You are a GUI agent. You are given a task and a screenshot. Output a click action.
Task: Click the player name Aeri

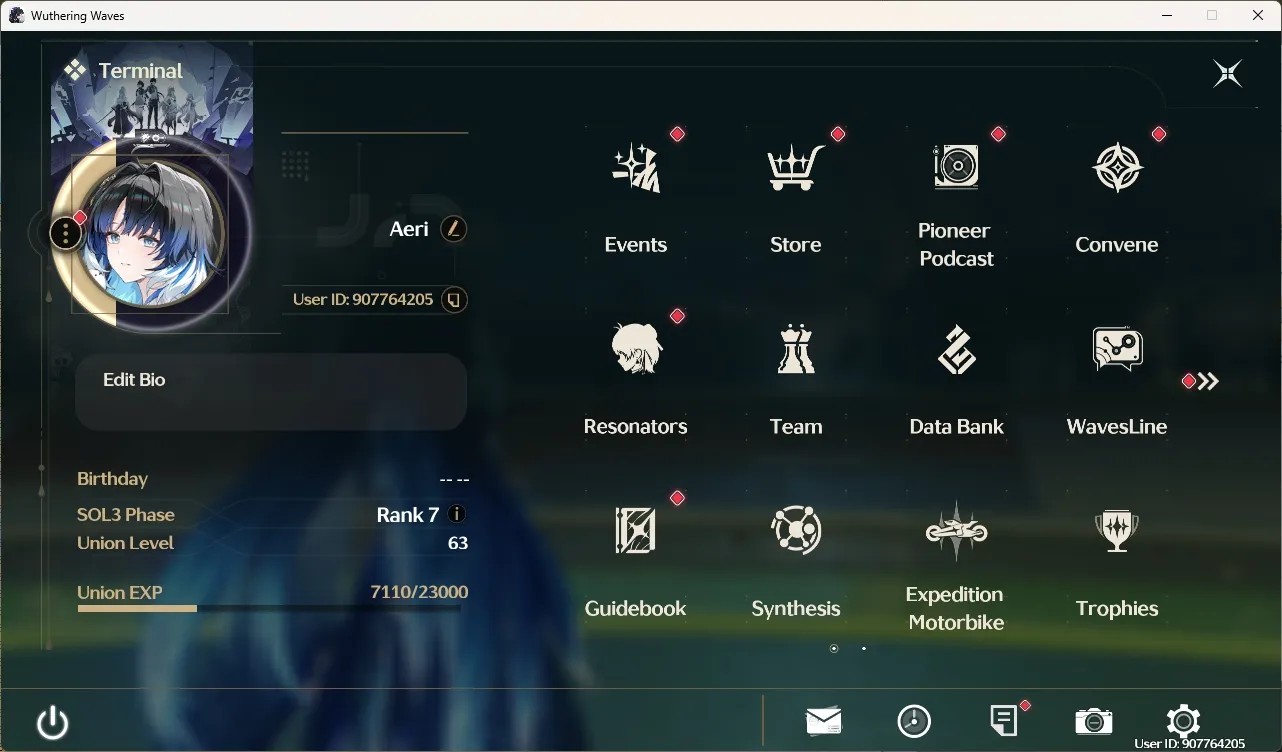tap(409, 229)
